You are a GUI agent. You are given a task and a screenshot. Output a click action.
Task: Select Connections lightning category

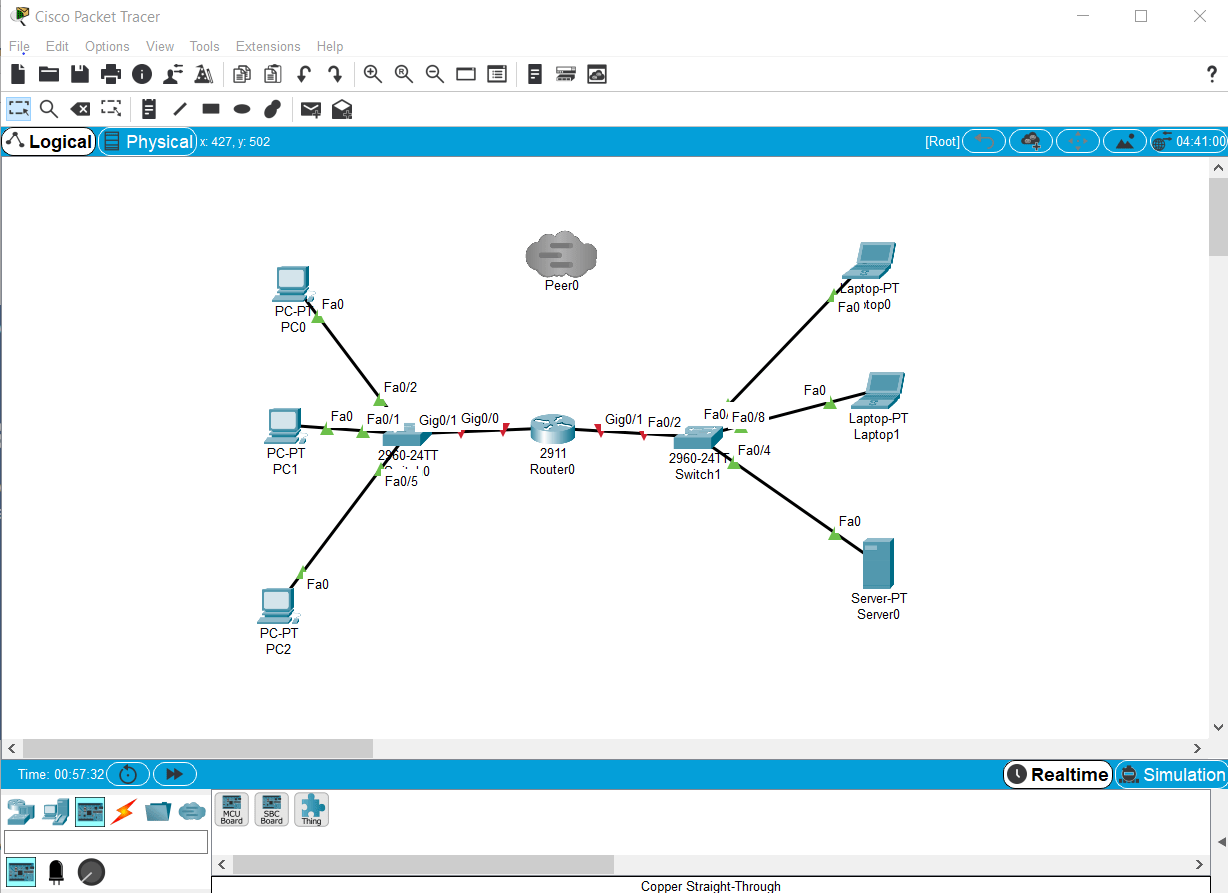coord(124,811)
